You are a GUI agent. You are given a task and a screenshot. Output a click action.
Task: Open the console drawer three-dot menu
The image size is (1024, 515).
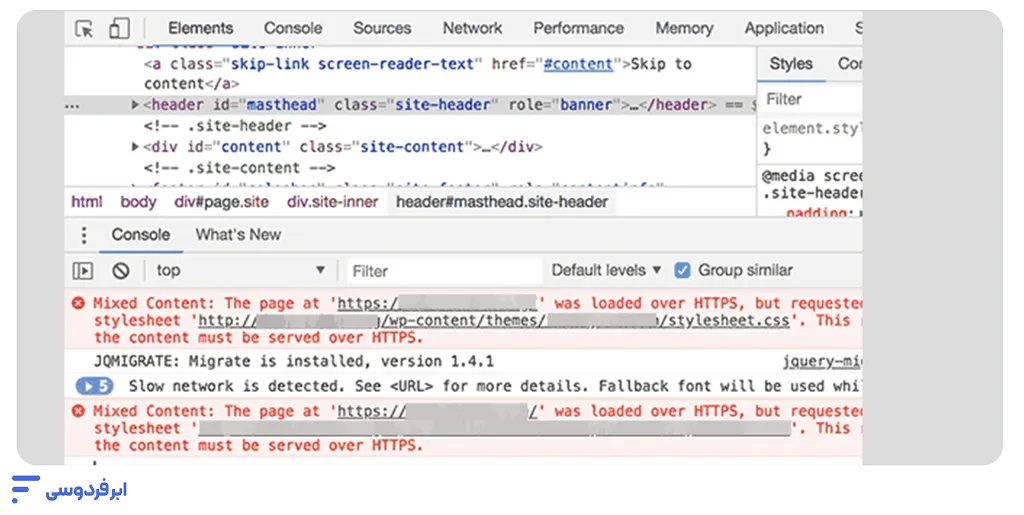pyautogui.click(x=84, y=236)
